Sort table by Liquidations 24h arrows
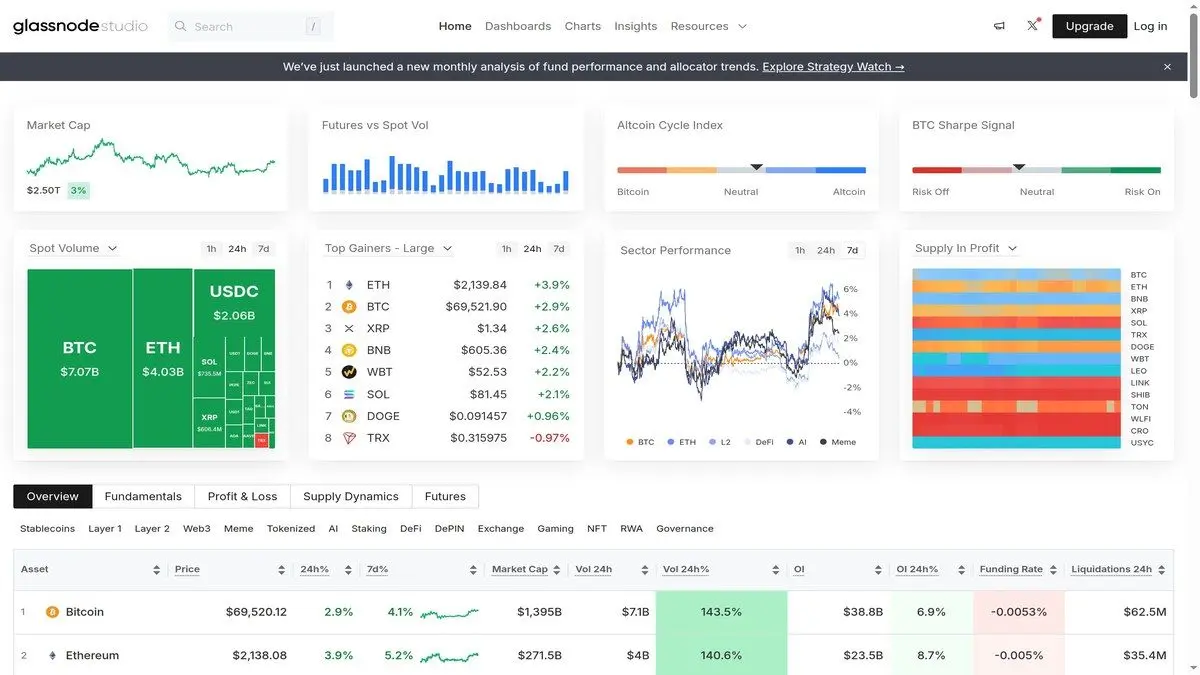Image resolution: width=1200 pixels, height=675 pixels. pyautogui.click(x=1162, y=570)
